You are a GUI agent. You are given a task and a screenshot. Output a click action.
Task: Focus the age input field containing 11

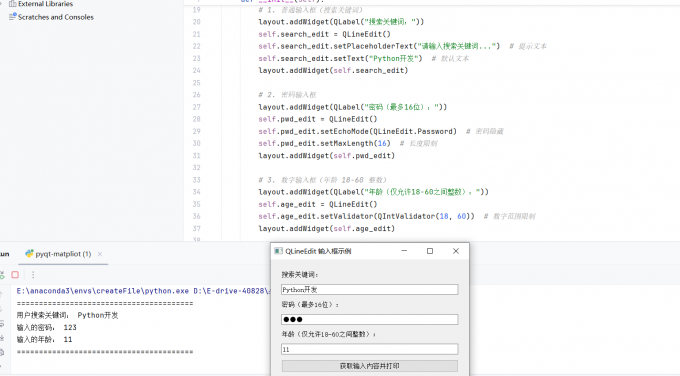(x=369, y=349)
